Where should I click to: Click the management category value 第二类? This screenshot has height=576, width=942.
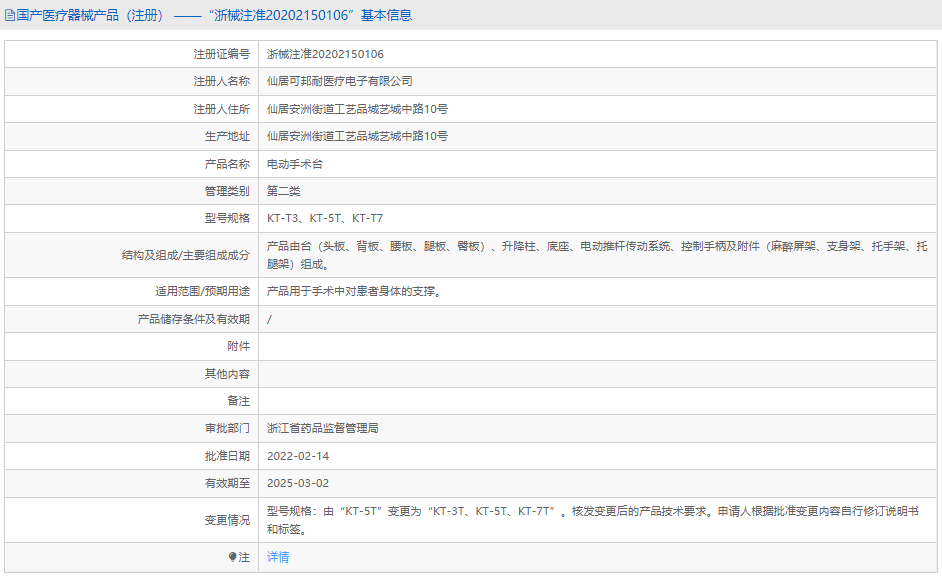[284, 191]
